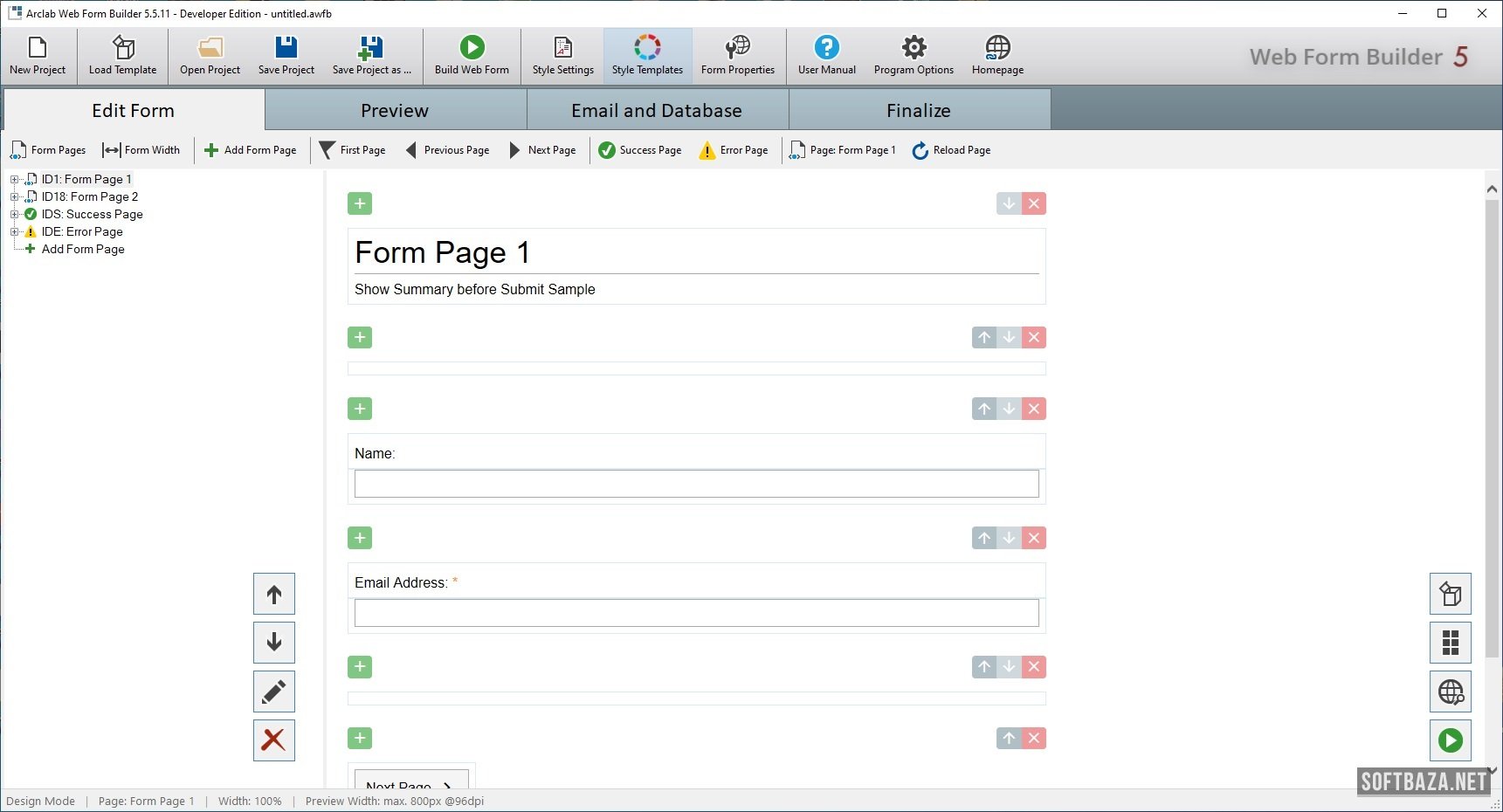
Task: Select Add Form Page in the tree
Action: (x=83, y=250)
